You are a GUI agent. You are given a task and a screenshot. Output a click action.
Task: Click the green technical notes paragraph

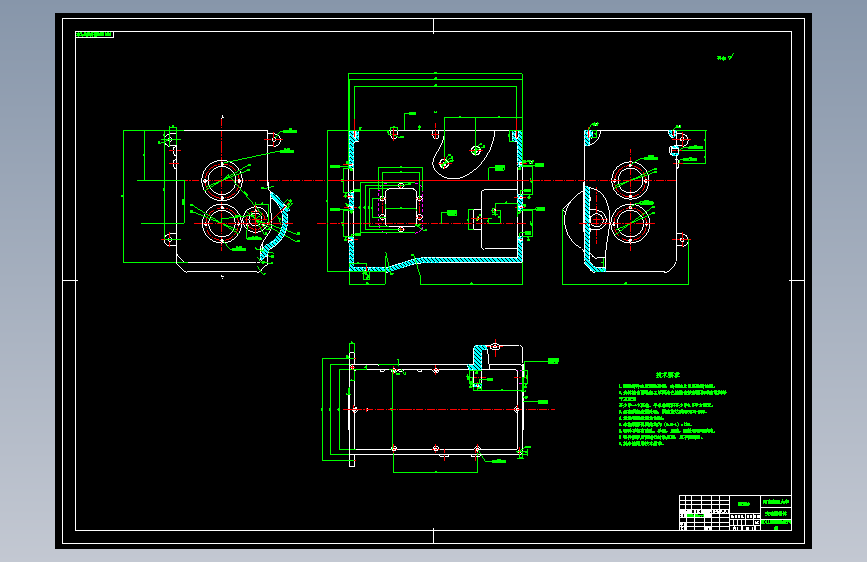click(672, 414)
